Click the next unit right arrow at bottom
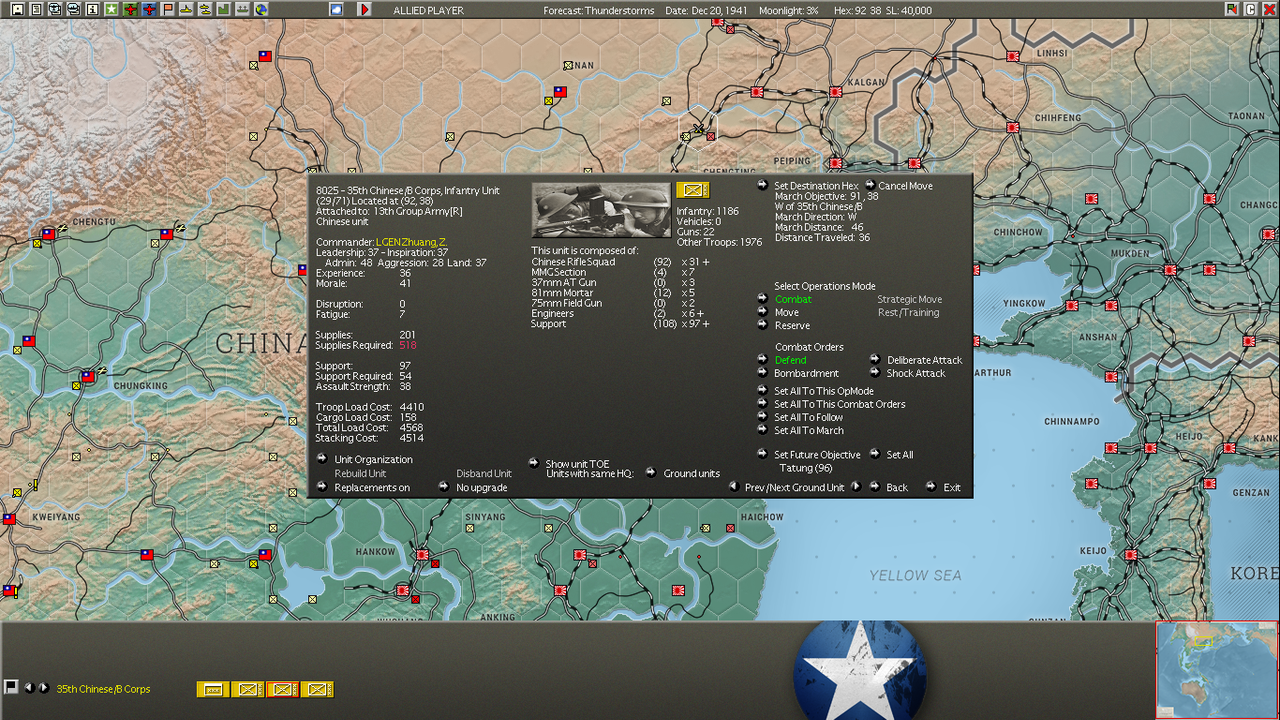 43,687
